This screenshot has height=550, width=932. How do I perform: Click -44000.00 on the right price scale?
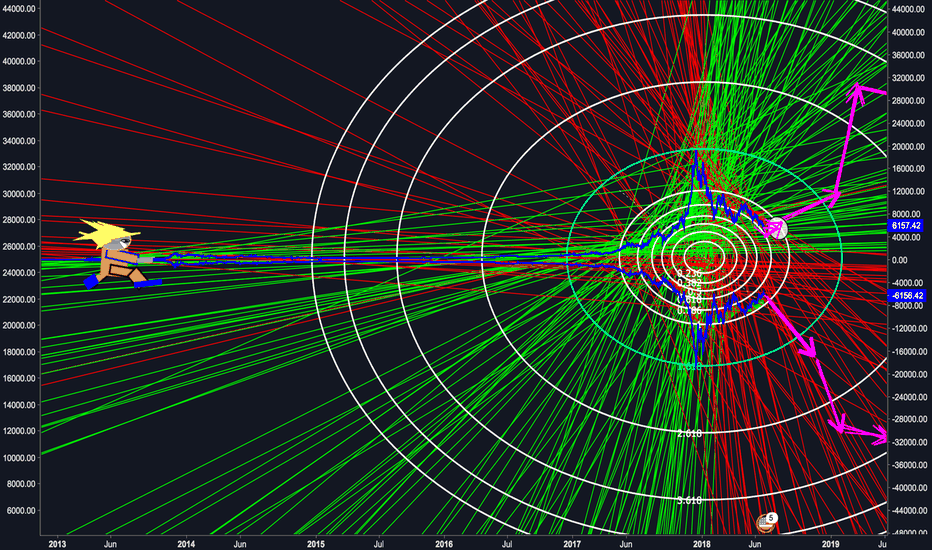tap(909, 510)
